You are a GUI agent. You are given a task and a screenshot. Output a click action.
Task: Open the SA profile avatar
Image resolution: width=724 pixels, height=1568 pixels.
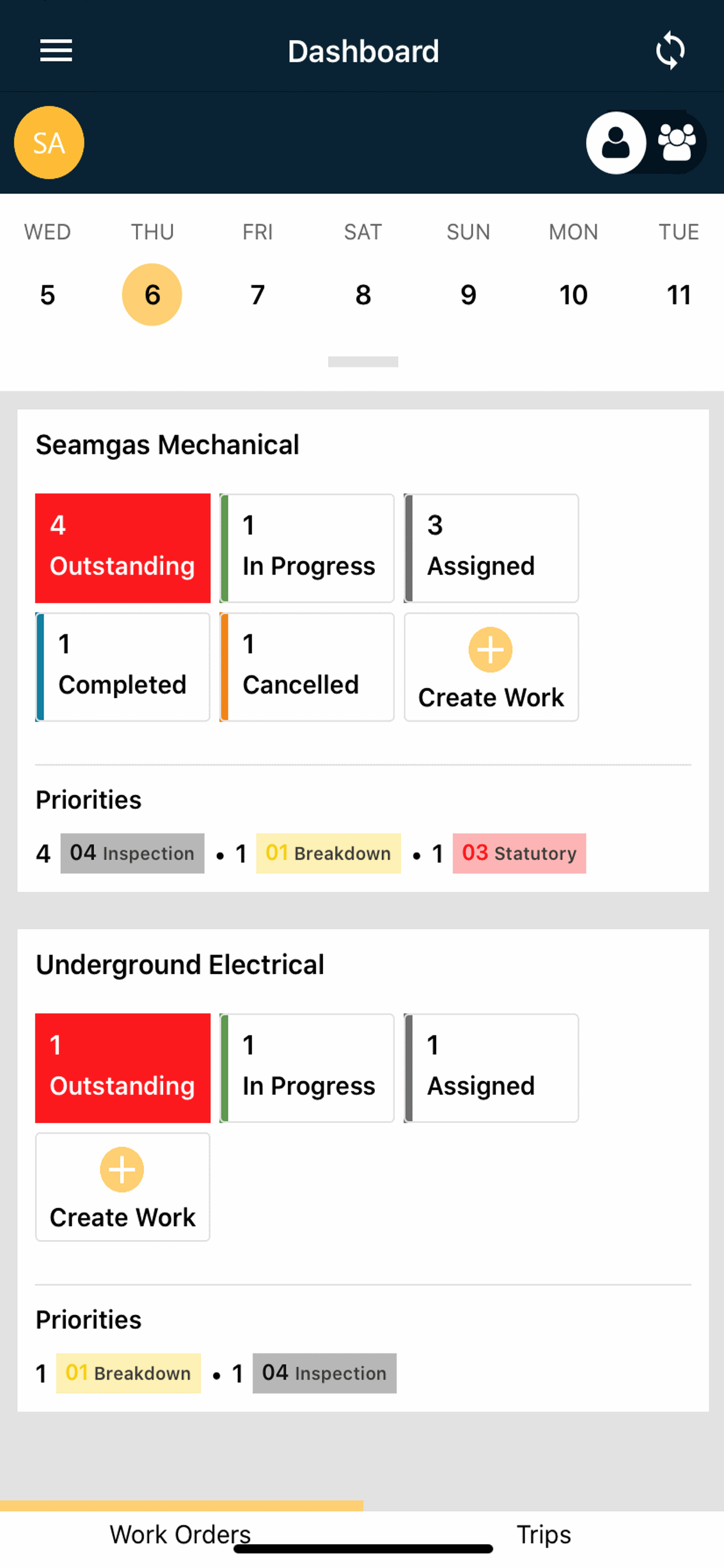pos(50,142)
